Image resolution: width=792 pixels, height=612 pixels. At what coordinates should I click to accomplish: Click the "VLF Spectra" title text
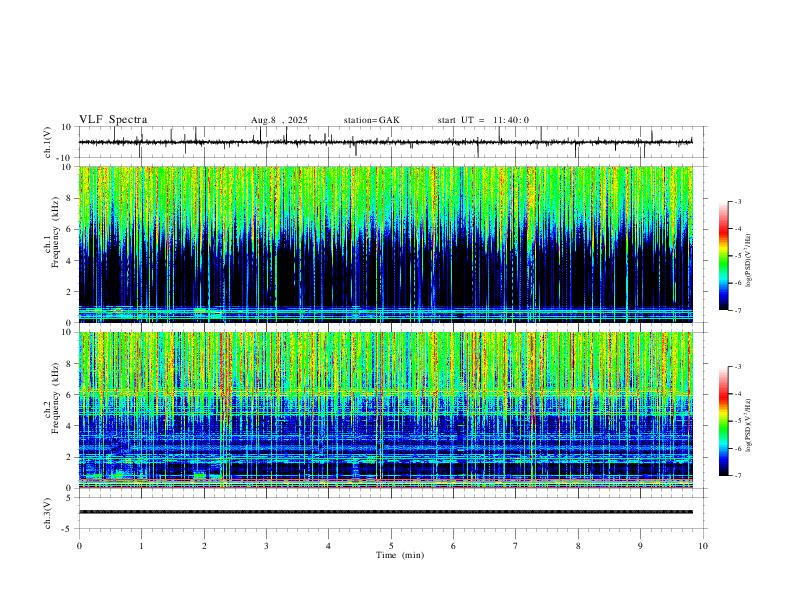113,120
